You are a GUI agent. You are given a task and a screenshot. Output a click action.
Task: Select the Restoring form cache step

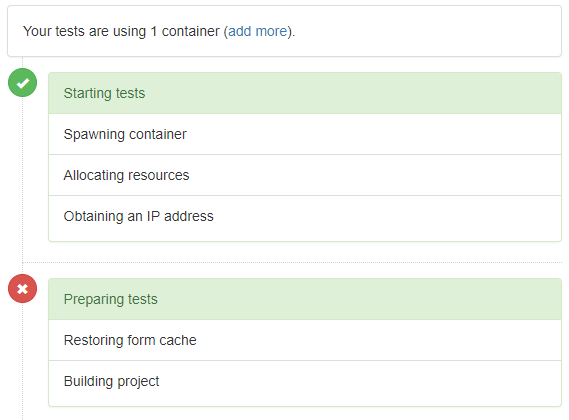[x=305, y=340]
